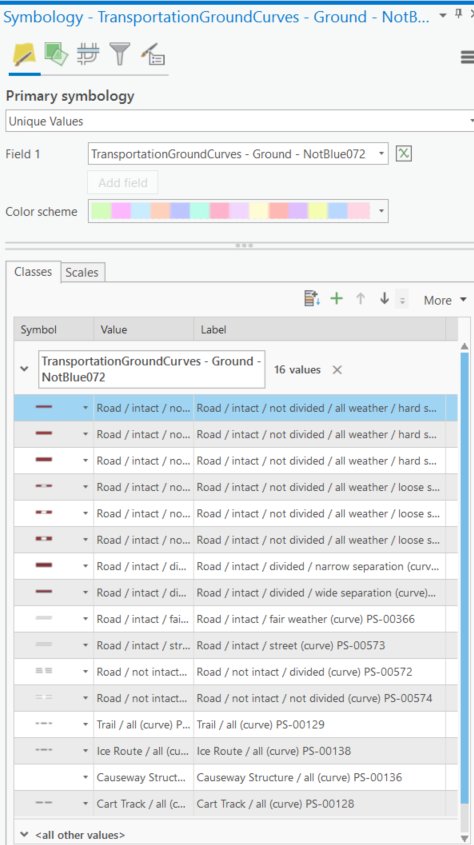Click the Label column header
The image size is (474, 845).
[x=319, y=330]
